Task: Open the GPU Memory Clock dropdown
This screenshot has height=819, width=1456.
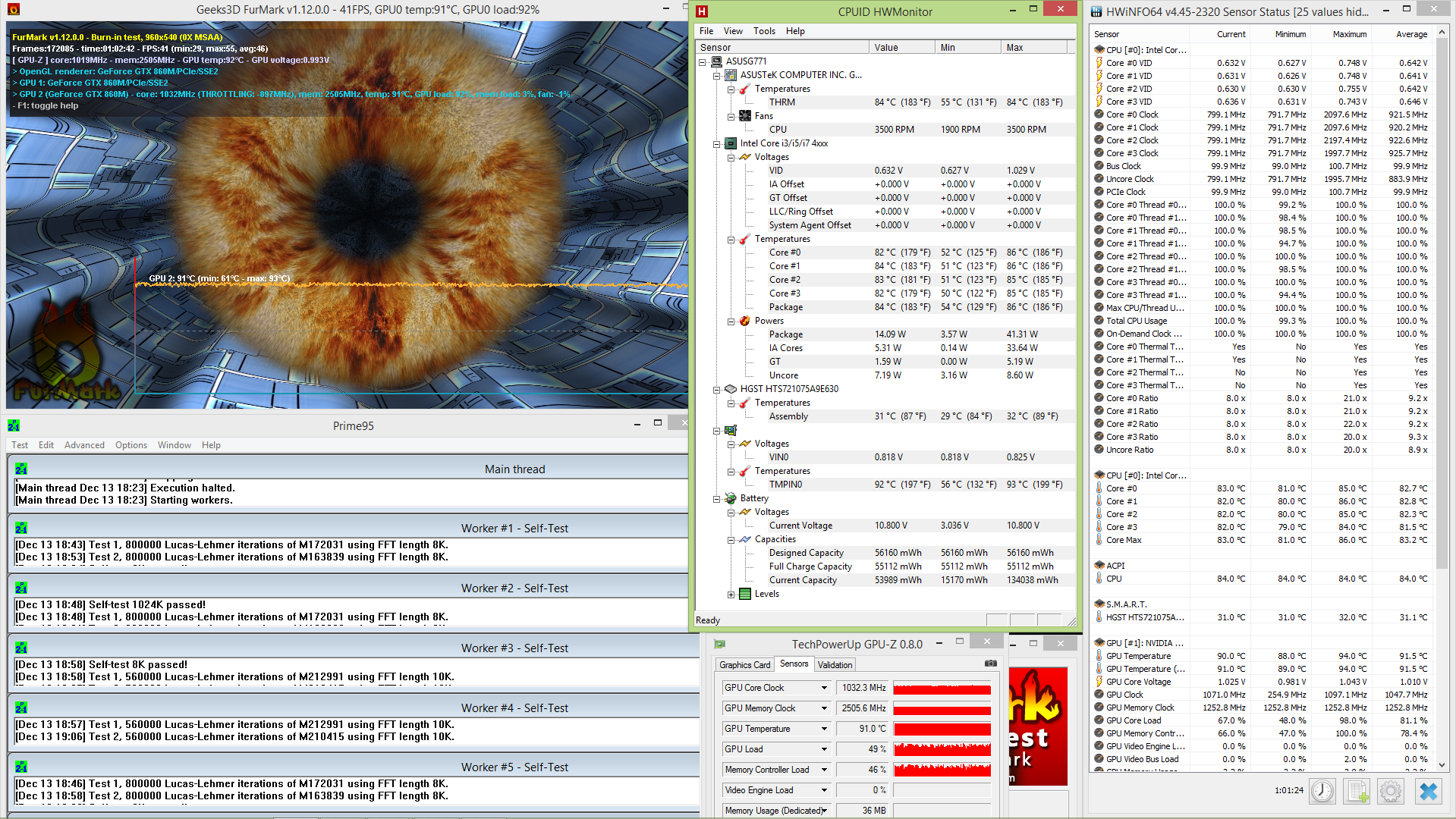Action: pyautogui.click(x=824, y=708)
